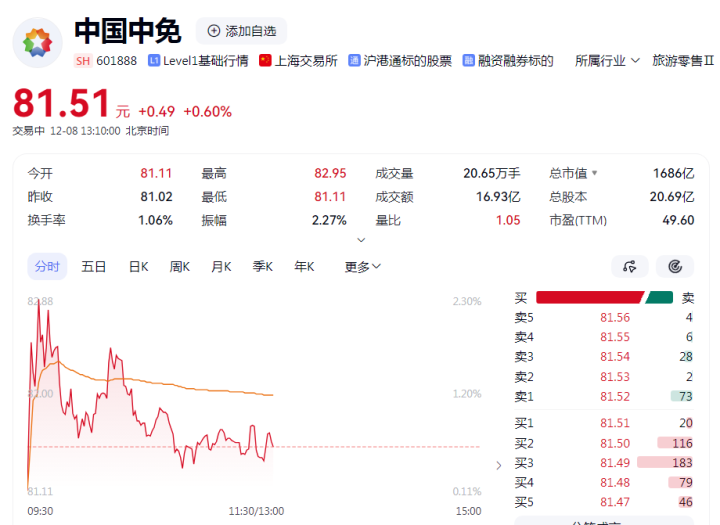This screenshot has width=720, height=525.
Task: Add stock via 添加自选 button
Action: 241,31
